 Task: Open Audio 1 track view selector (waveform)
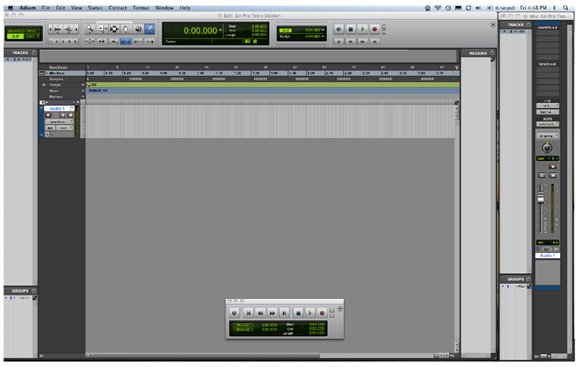click(59, 122)
